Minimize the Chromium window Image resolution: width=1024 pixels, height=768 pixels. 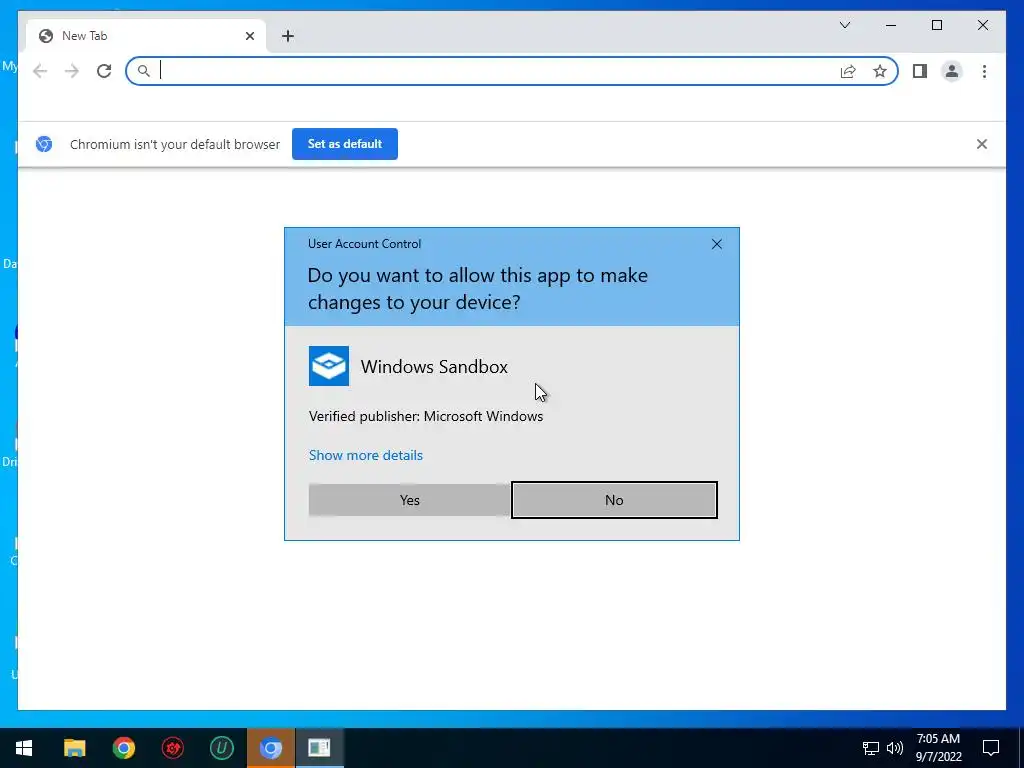point(891,25)
